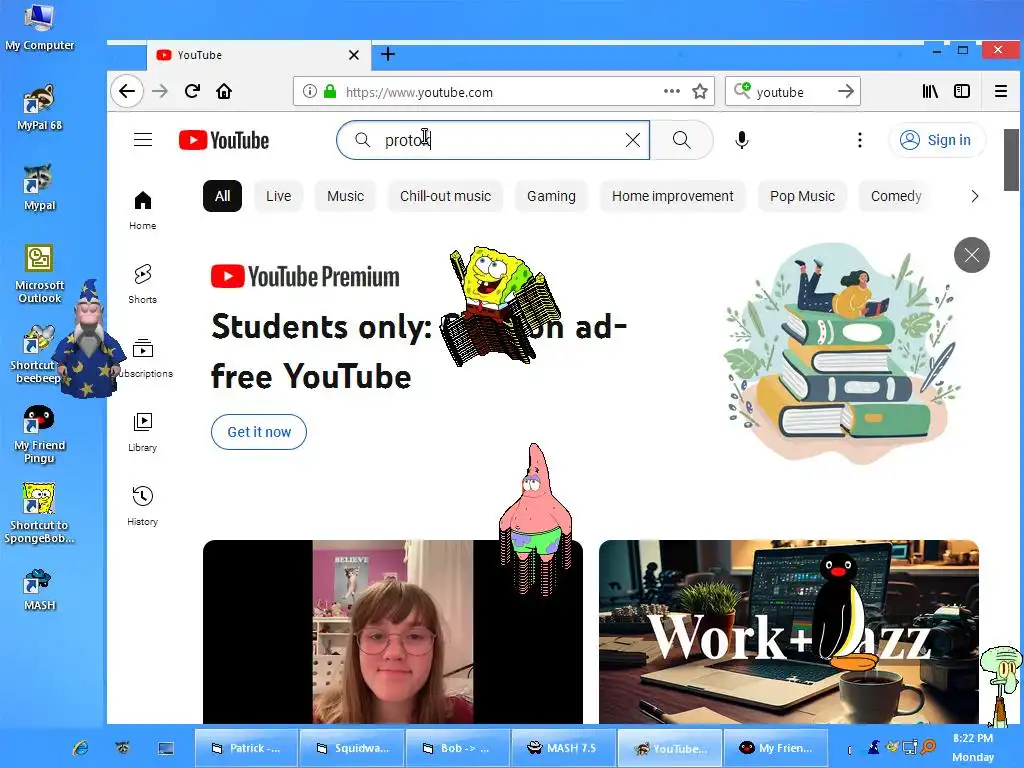Open the browser hamburger menu
Viewport: 1024px width, 768px height.
(1000, 91)
